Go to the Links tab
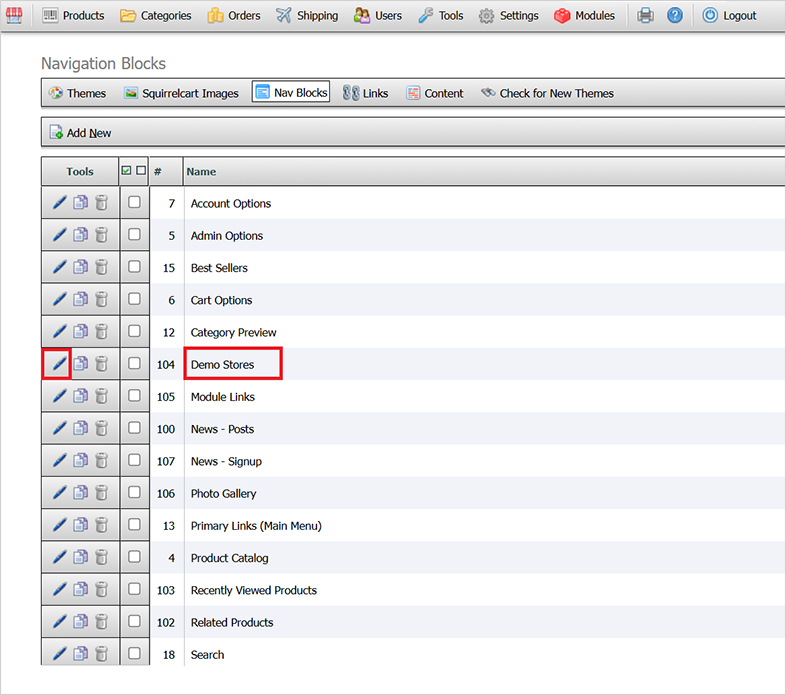The width and height of the screenshot is (786, 695). click(365, 93)
